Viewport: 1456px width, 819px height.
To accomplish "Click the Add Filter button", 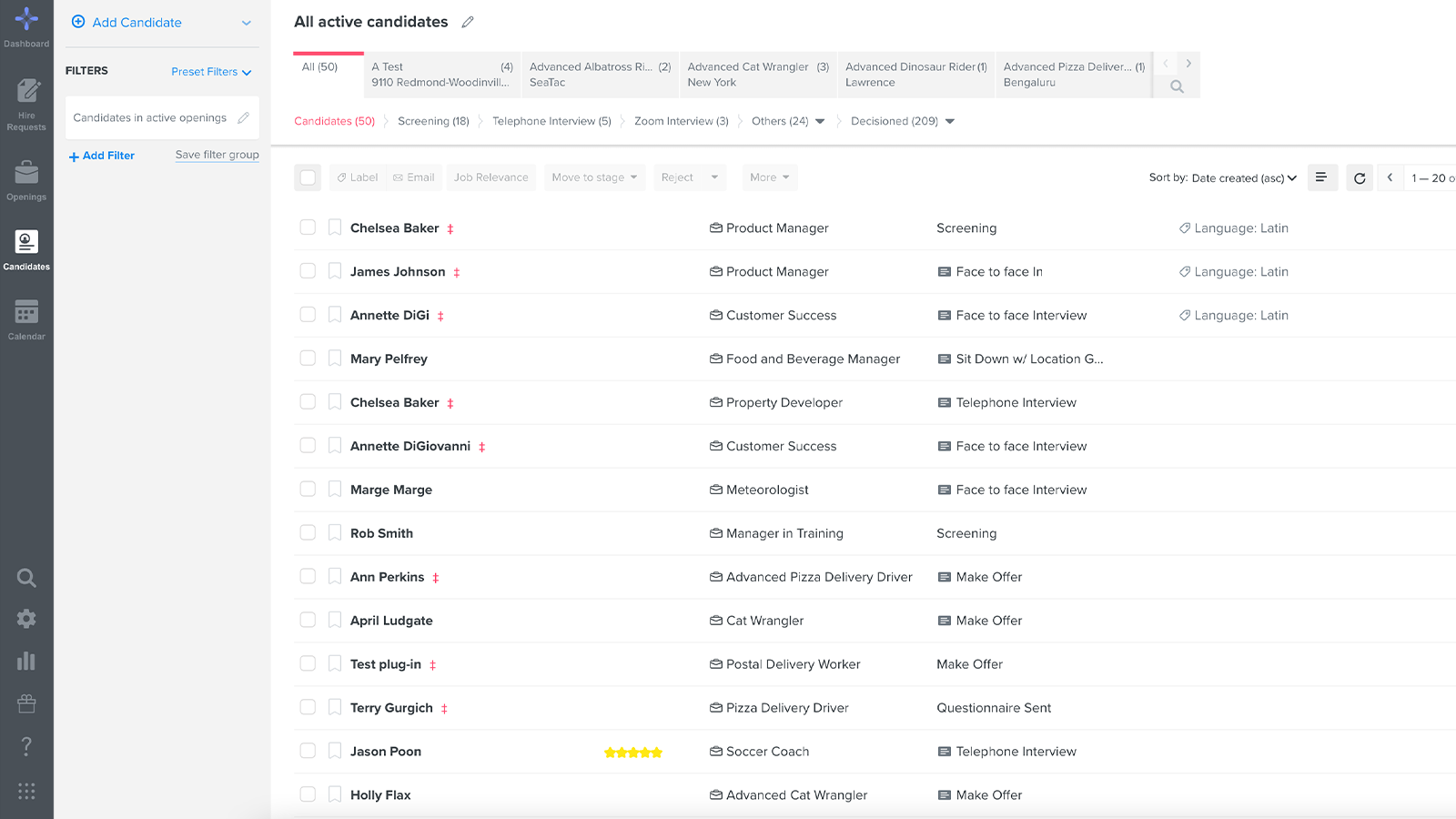I will (102, 156).
